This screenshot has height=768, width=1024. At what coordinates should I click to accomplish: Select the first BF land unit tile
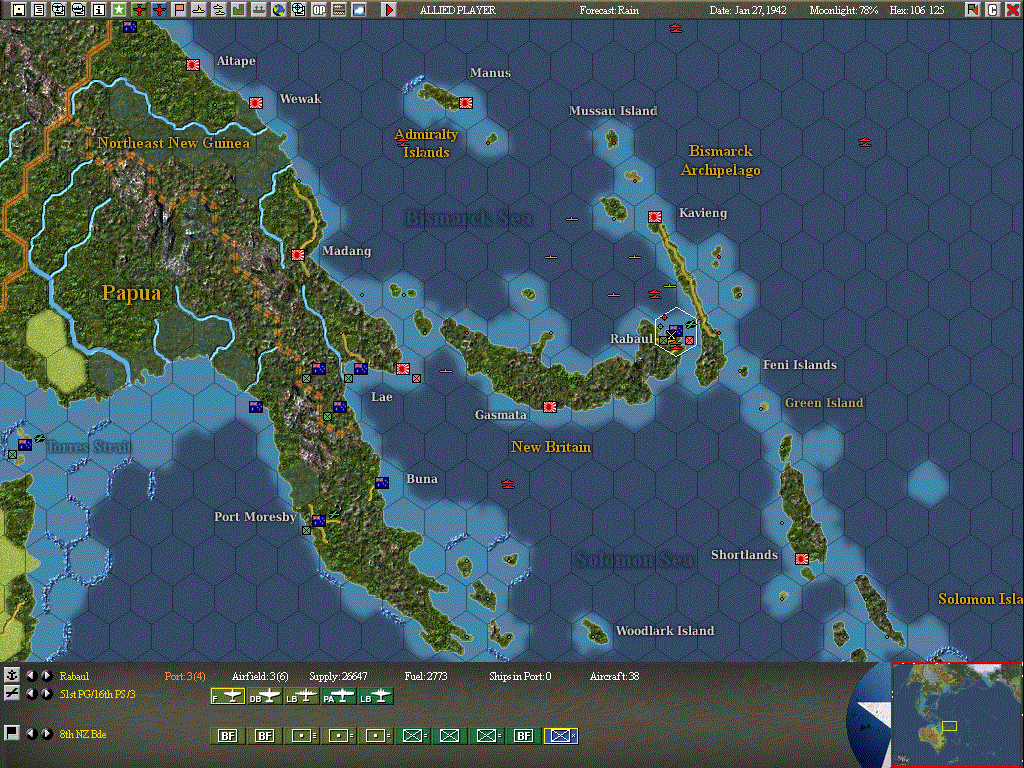(228, 736)
